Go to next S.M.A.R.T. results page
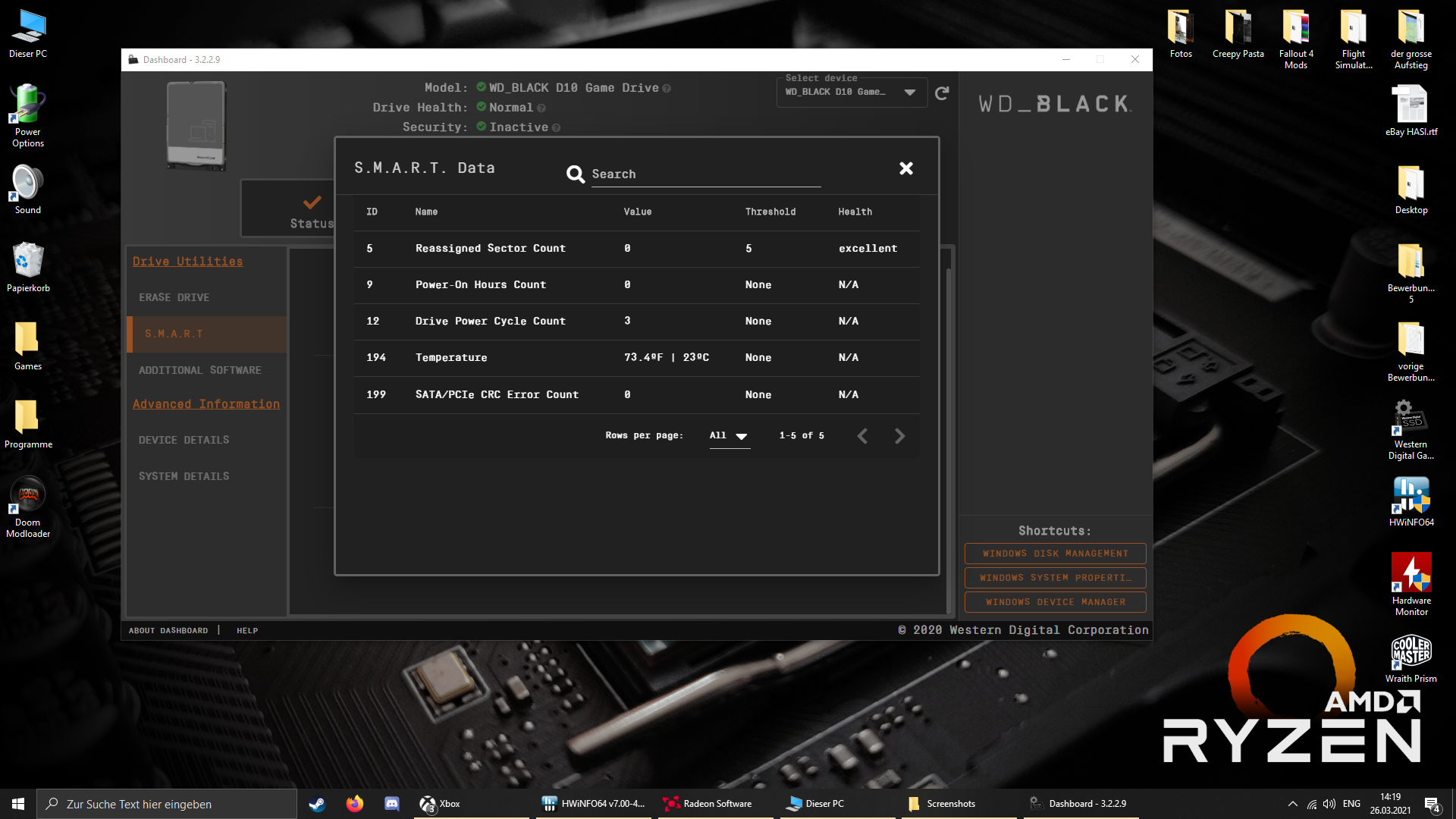Image resolution: width=1456 pixels, height=819 pixels. 899,436
